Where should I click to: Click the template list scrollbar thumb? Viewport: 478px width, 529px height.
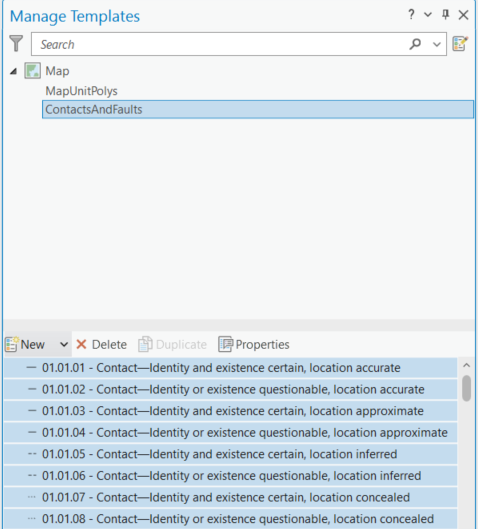[467, 388]
